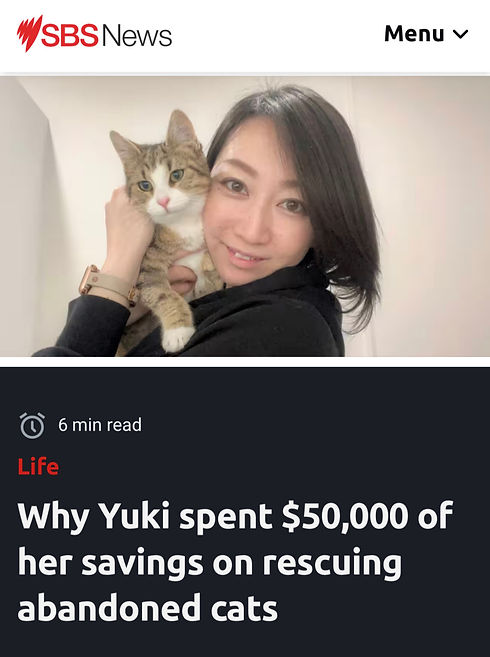Click the empty dark area beside "6 min read"
The image size is (490, 657).
(x=314, y=425)
